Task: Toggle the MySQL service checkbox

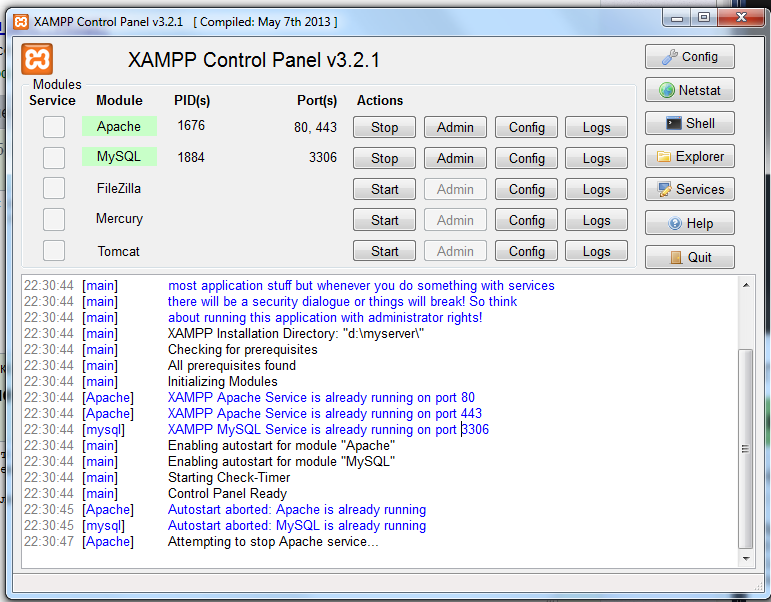Action: pyautogui.click(x=54, y=158)
